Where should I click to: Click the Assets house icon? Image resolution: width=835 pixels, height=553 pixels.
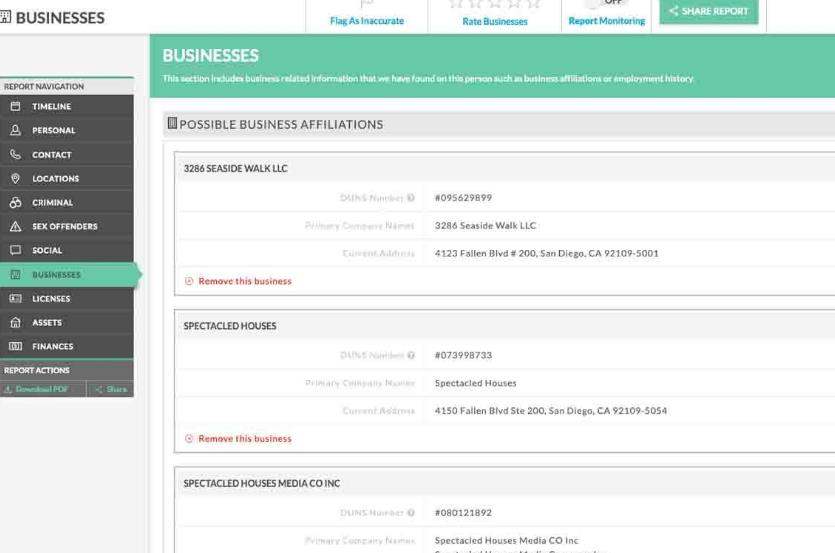pos(15,322)
